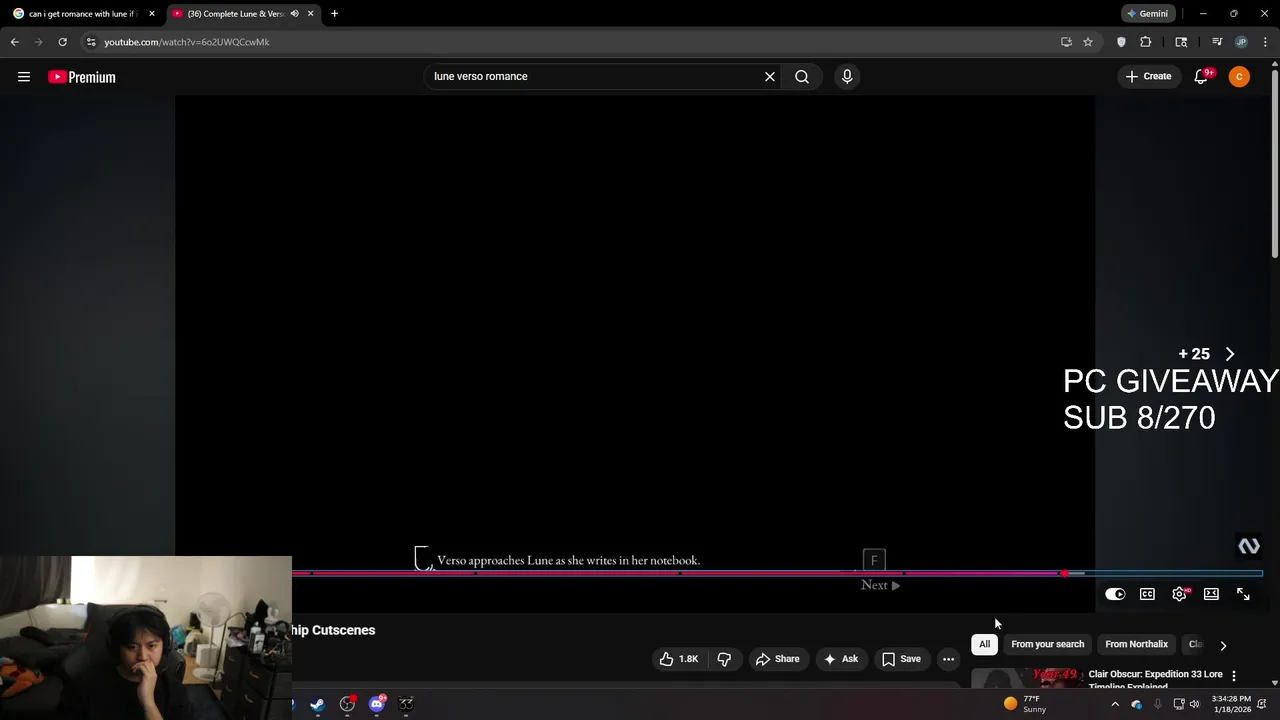Image resolution: width=1280 pixels, height=720 pixels.
Task: Show more filter chips with the arrow
Action: [1223, 645]
